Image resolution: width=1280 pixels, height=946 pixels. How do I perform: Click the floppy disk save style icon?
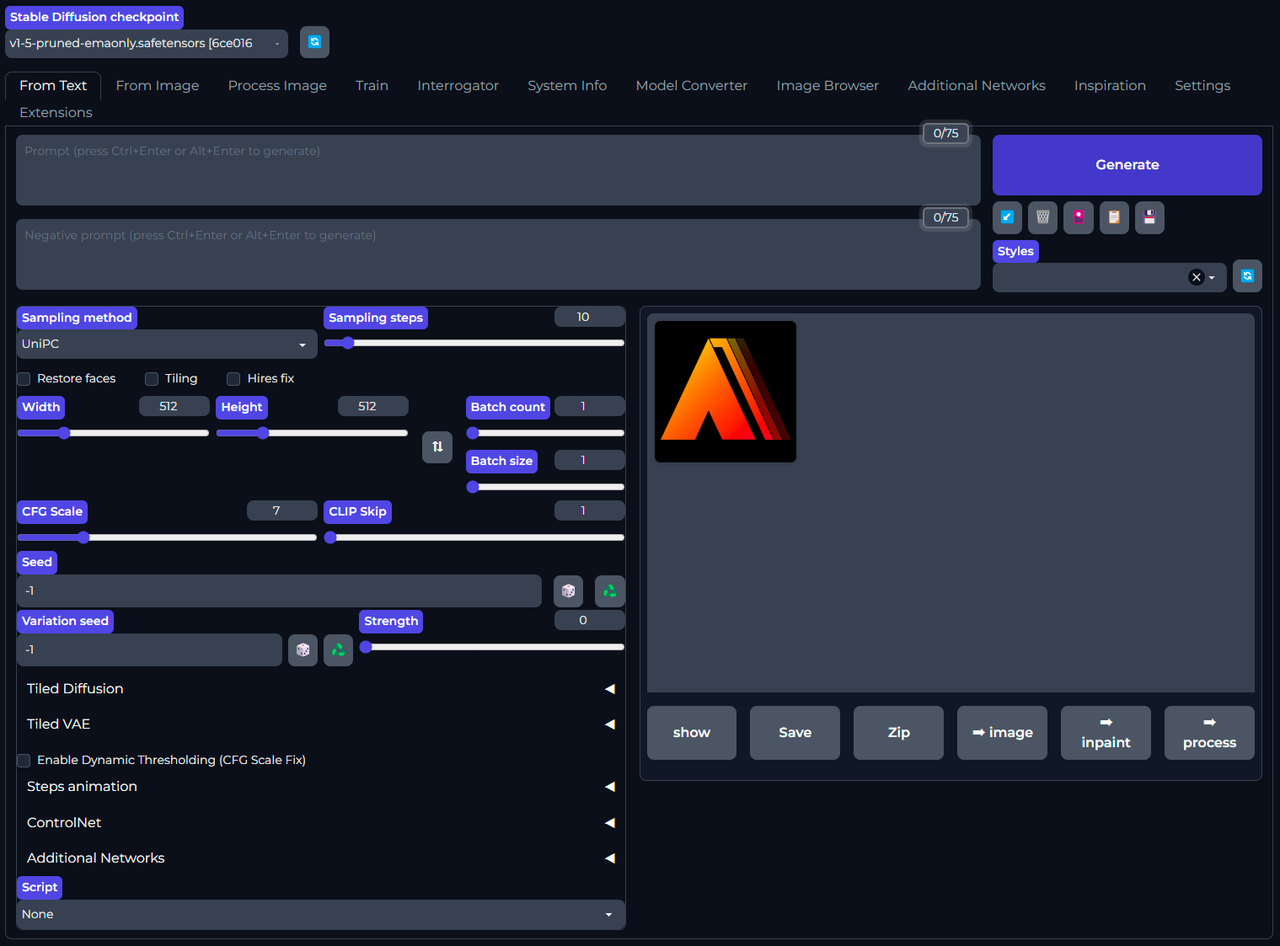click(x=1149, y=217)
